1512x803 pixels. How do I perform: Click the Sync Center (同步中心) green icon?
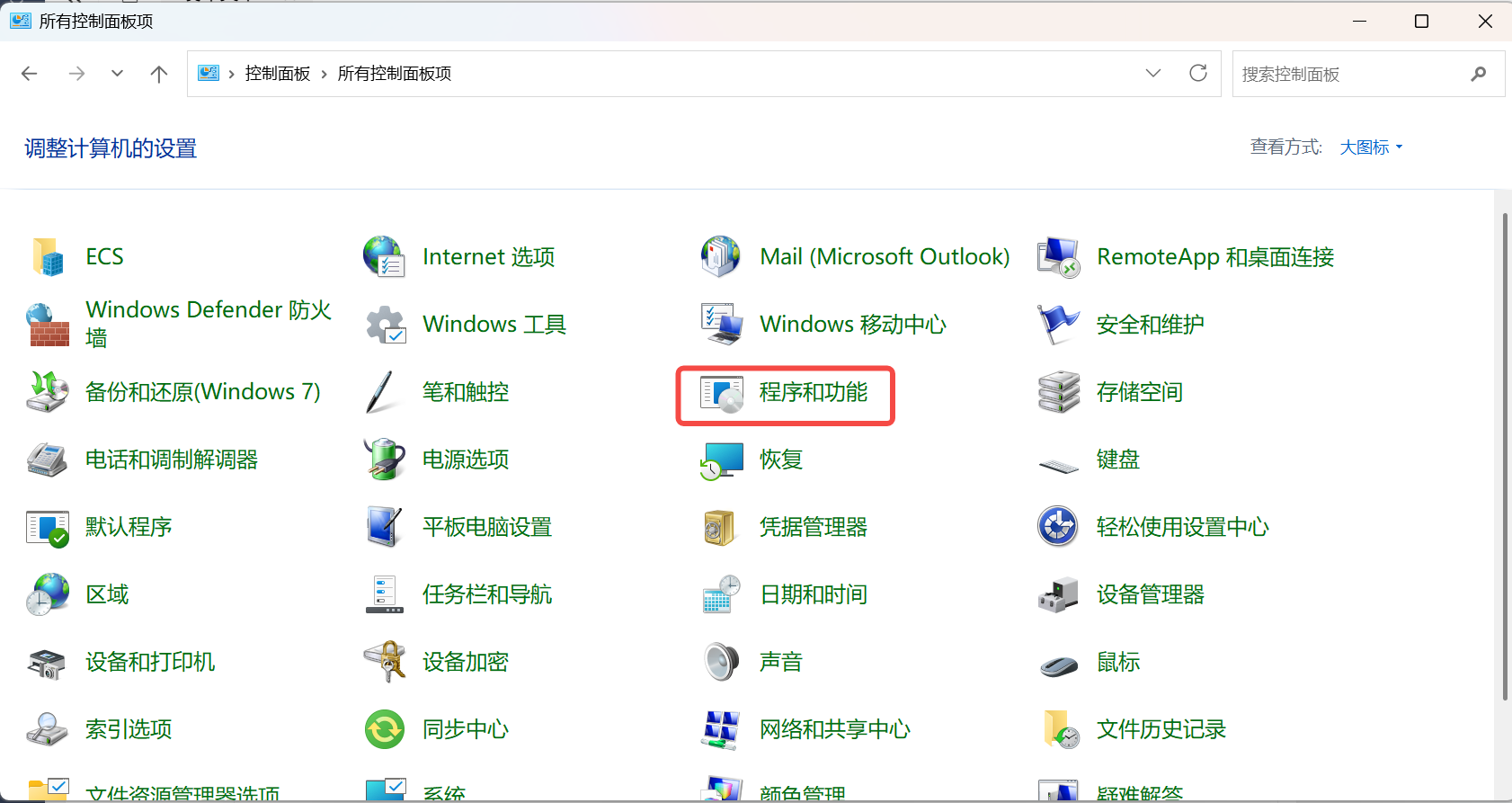[x=385, y=729]
